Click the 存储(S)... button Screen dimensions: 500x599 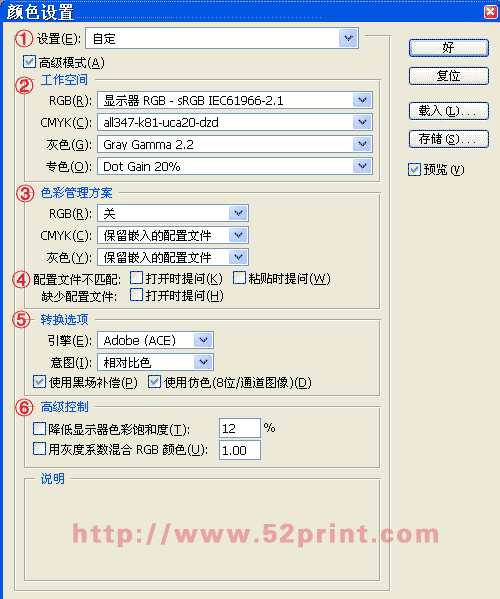(x=449, y=139)
